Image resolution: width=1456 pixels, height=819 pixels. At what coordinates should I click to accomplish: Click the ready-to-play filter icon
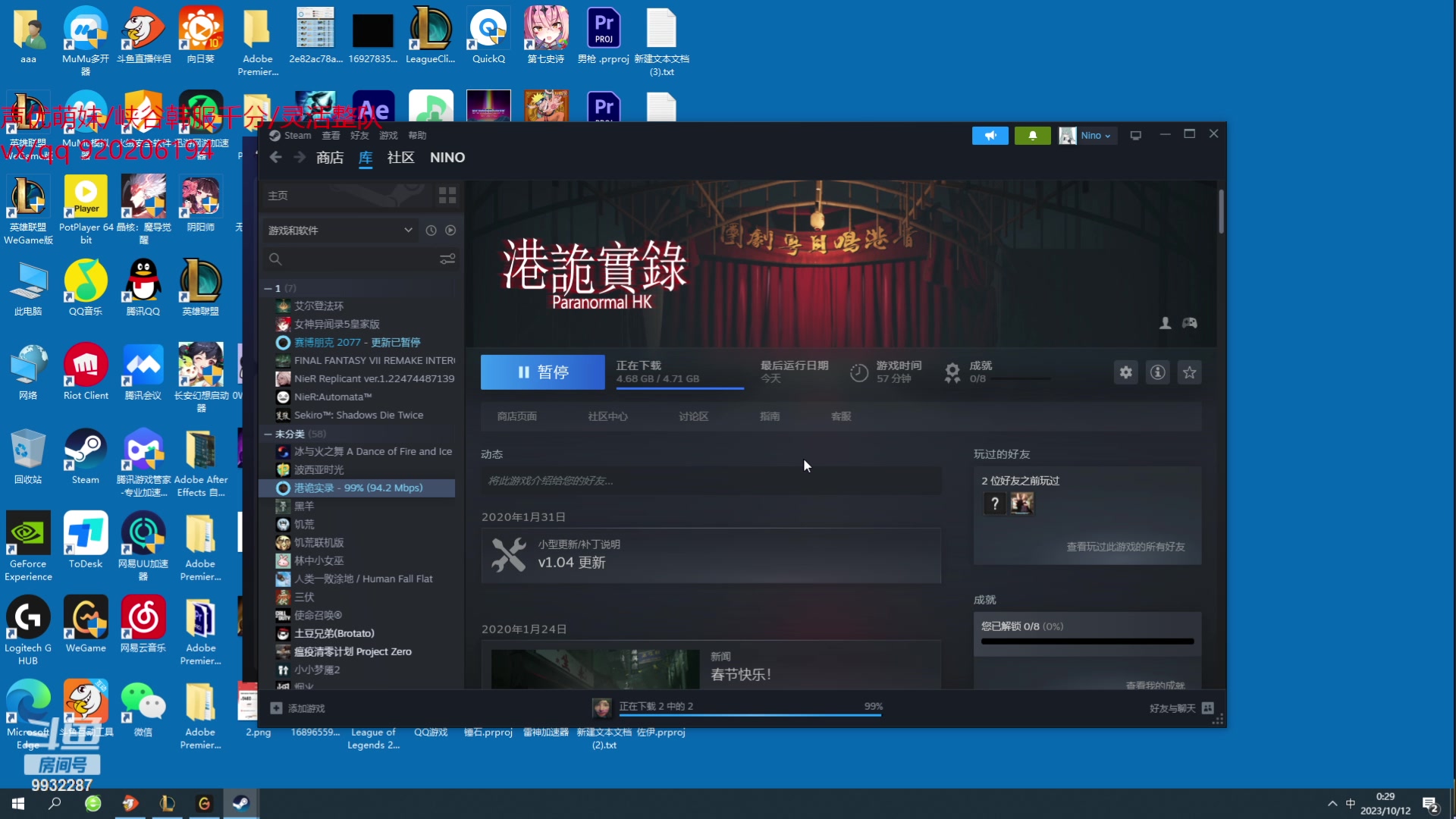click(450, 231)
